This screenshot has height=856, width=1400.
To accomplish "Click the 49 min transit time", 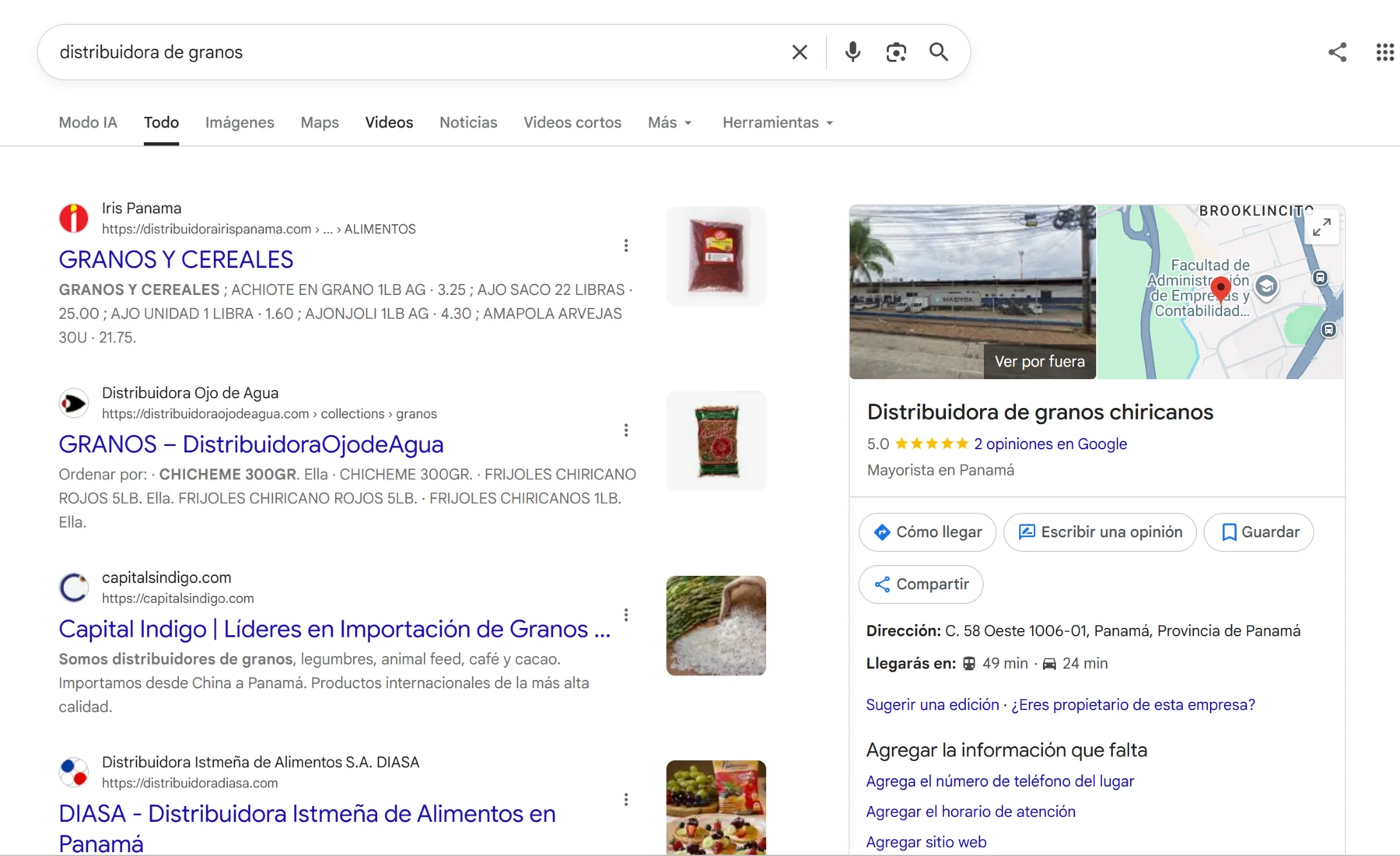I will coord(1005,663).
